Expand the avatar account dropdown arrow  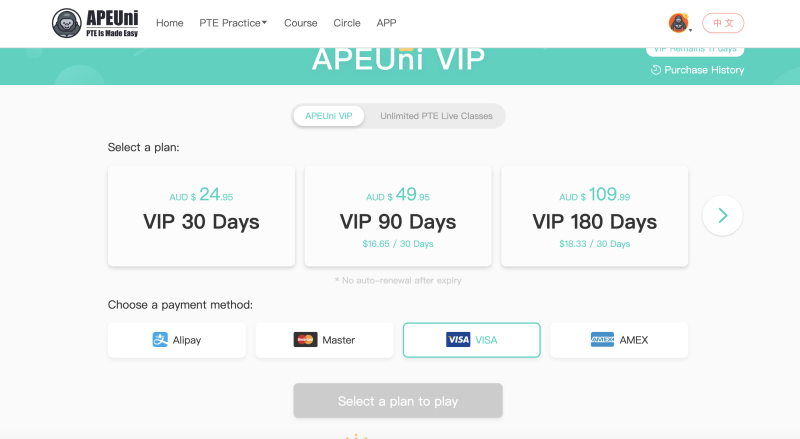[x=690, y=31]
